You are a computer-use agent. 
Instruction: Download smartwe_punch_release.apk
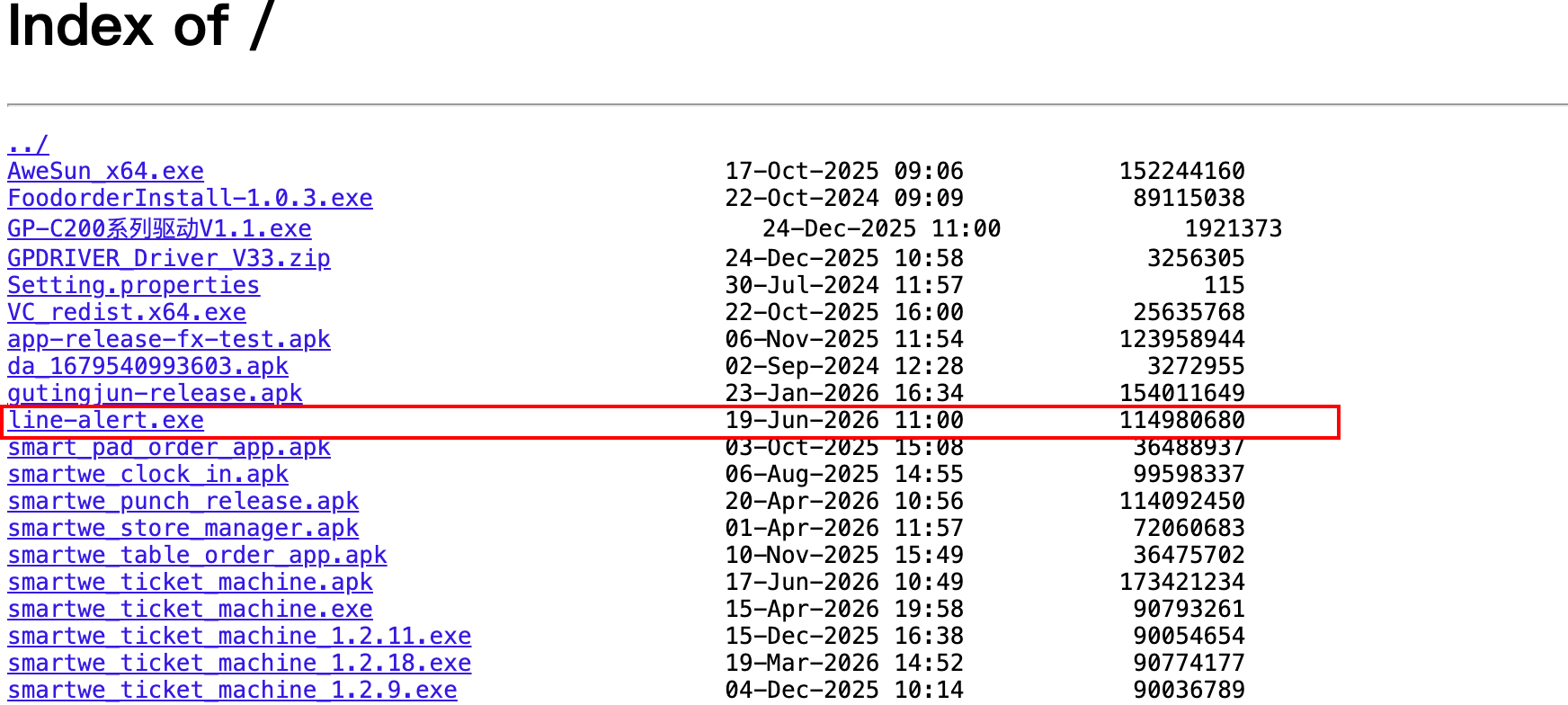click(183, 501)
